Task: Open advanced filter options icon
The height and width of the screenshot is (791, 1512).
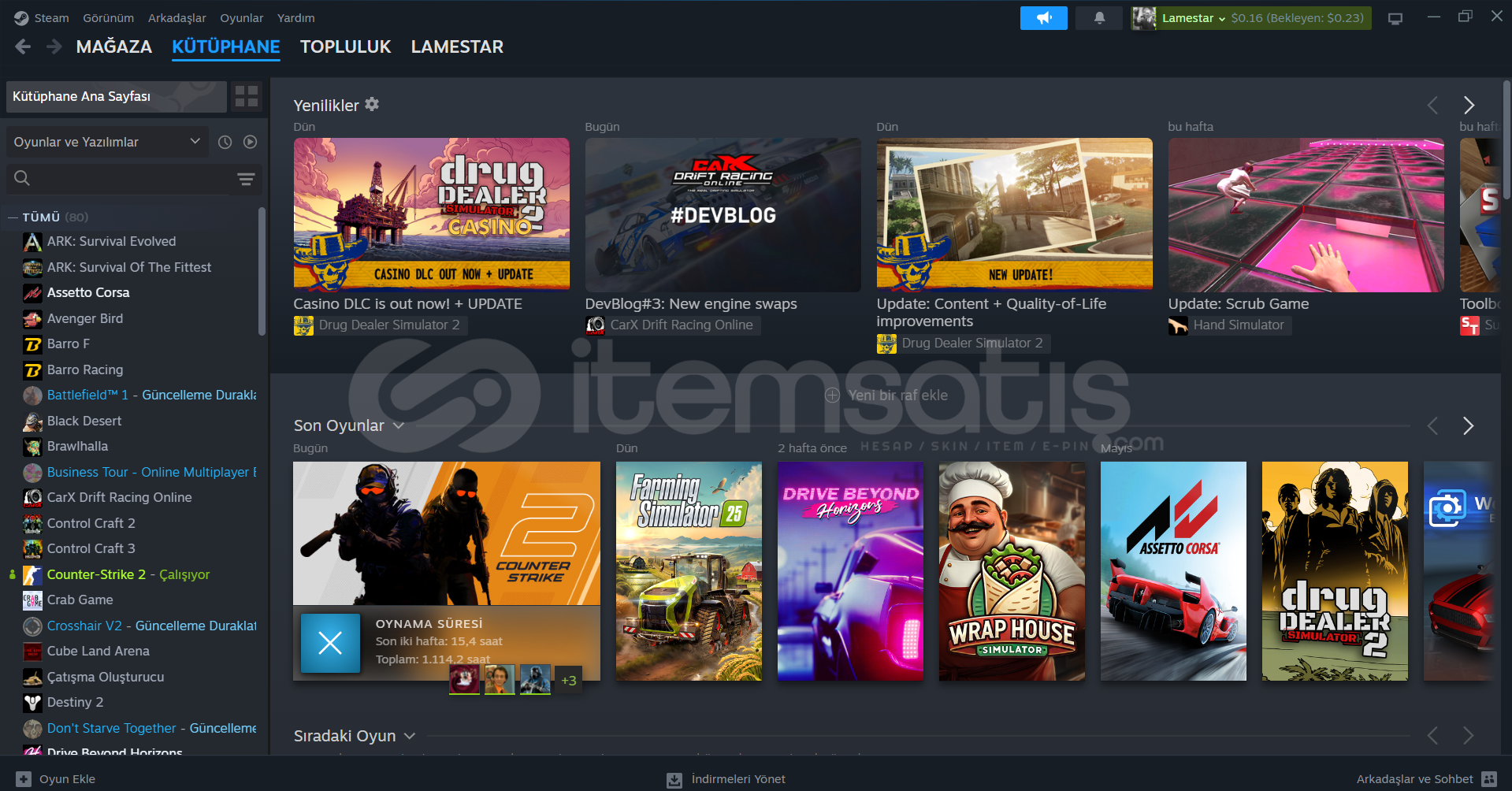Action: 246,179
